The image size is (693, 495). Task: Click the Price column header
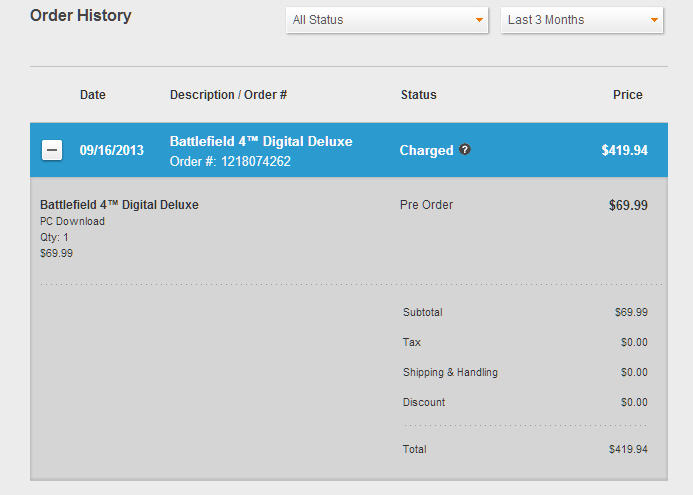[627, 95]
